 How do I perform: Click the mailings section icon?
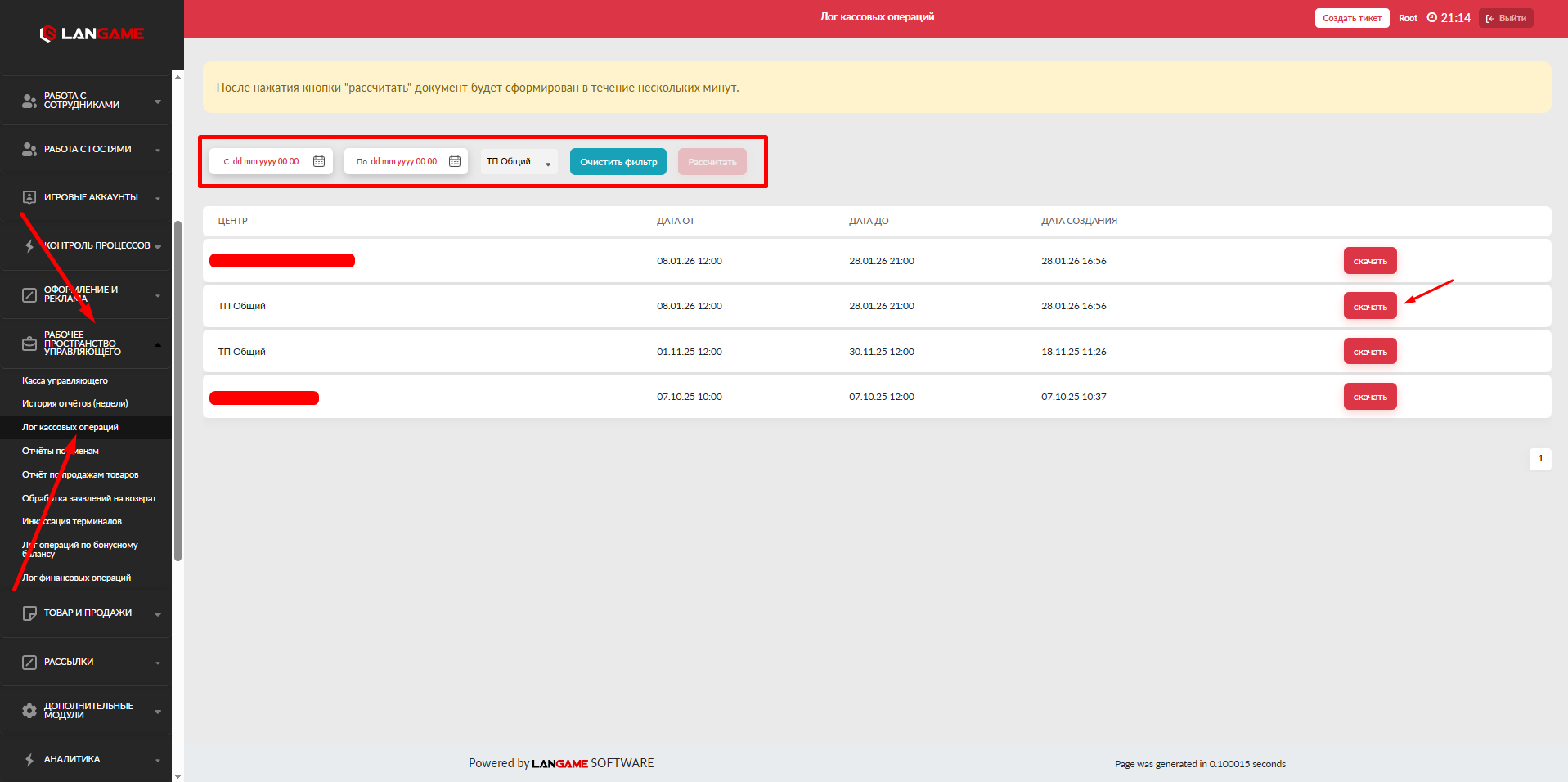coord(29,662)
